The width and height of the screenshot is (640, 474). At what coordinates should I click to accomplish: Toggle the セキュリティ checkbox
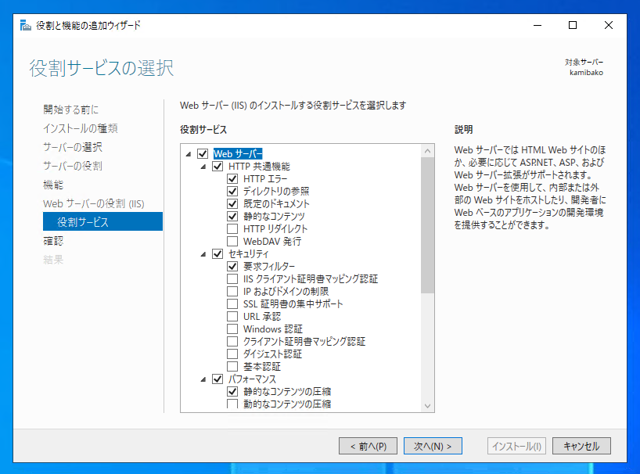click(x=218, y=254)
